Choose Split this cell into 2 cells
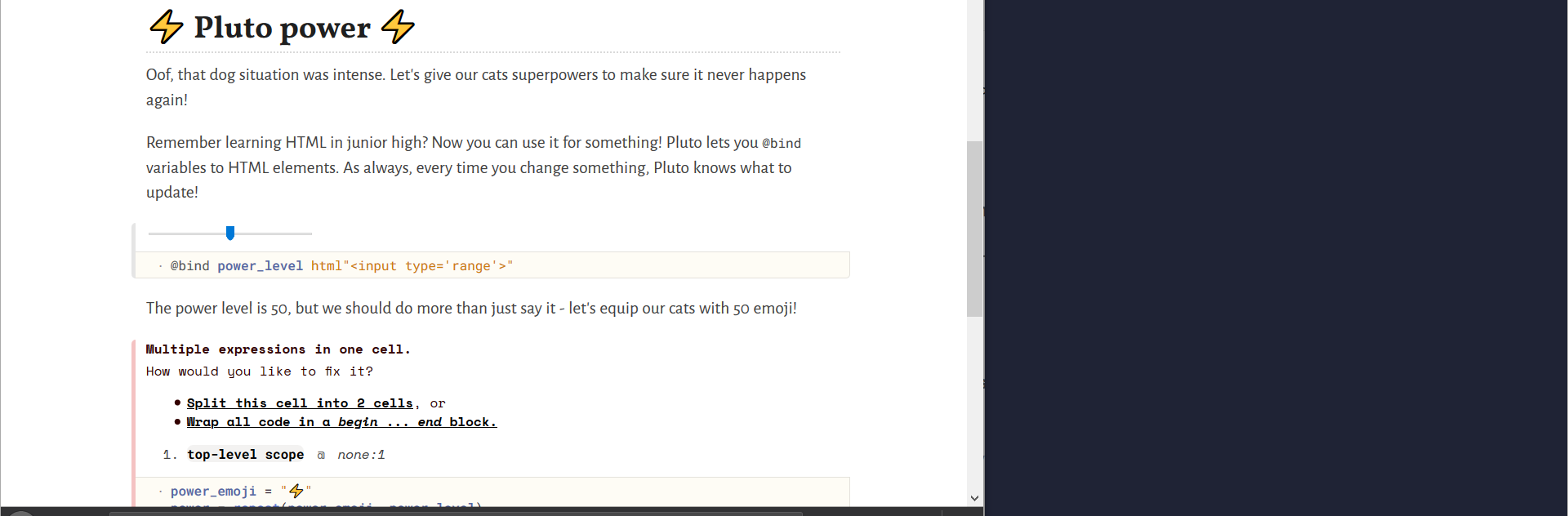 300,403
